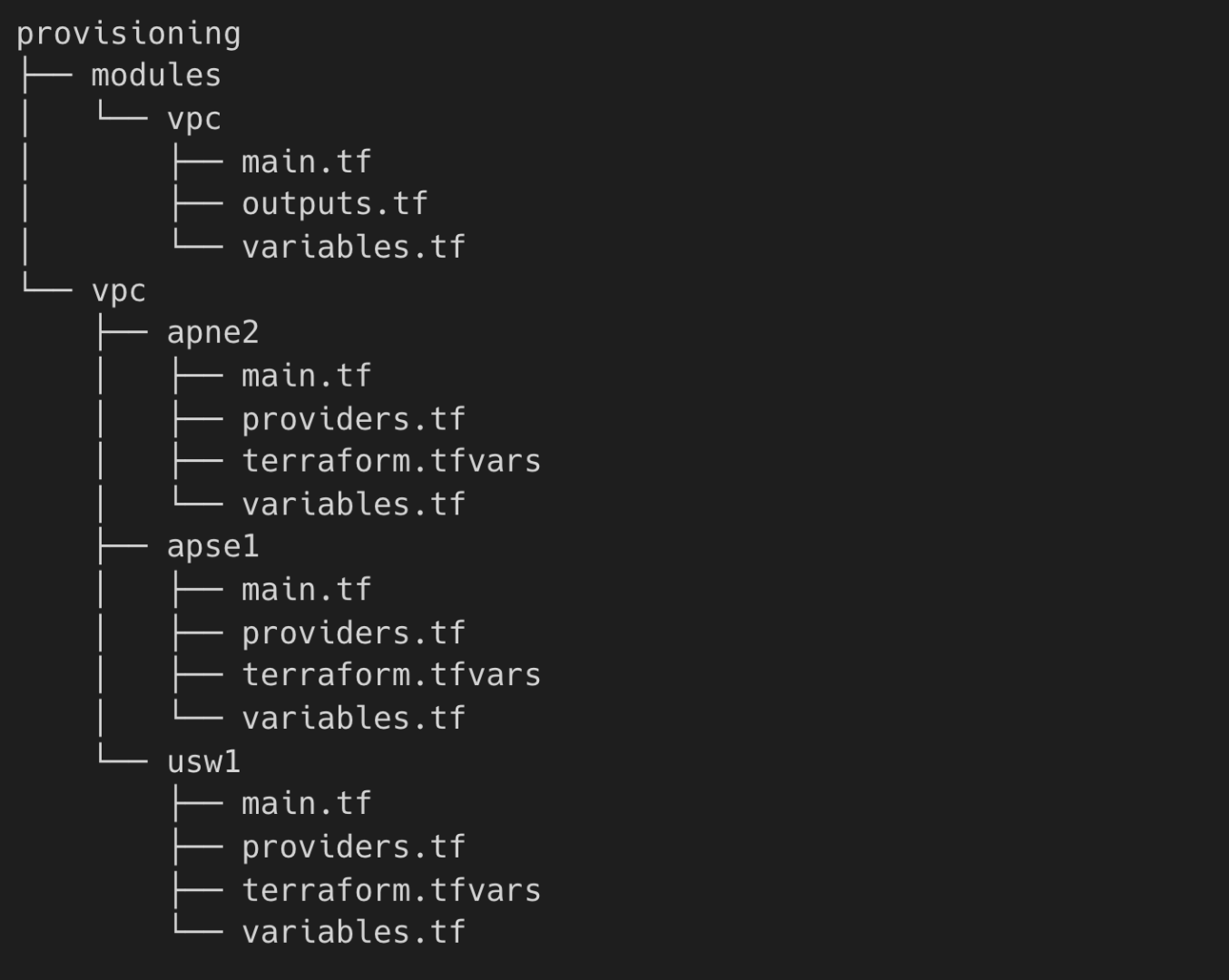
Task: Select the apse1 region folder
Action: click(x=212, y=546)
